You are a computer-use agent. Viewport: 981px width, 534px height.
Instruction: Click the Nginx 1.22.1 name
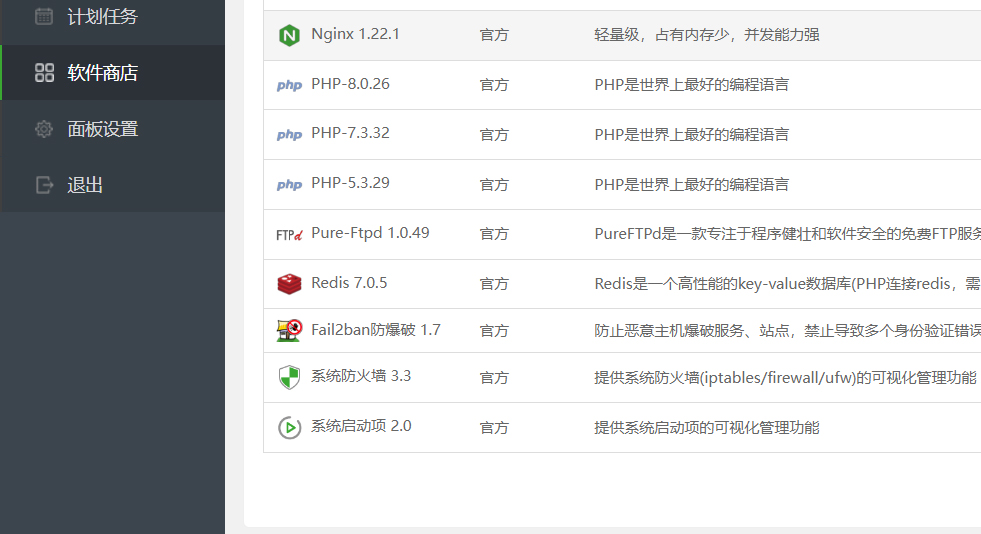point(355,34)
